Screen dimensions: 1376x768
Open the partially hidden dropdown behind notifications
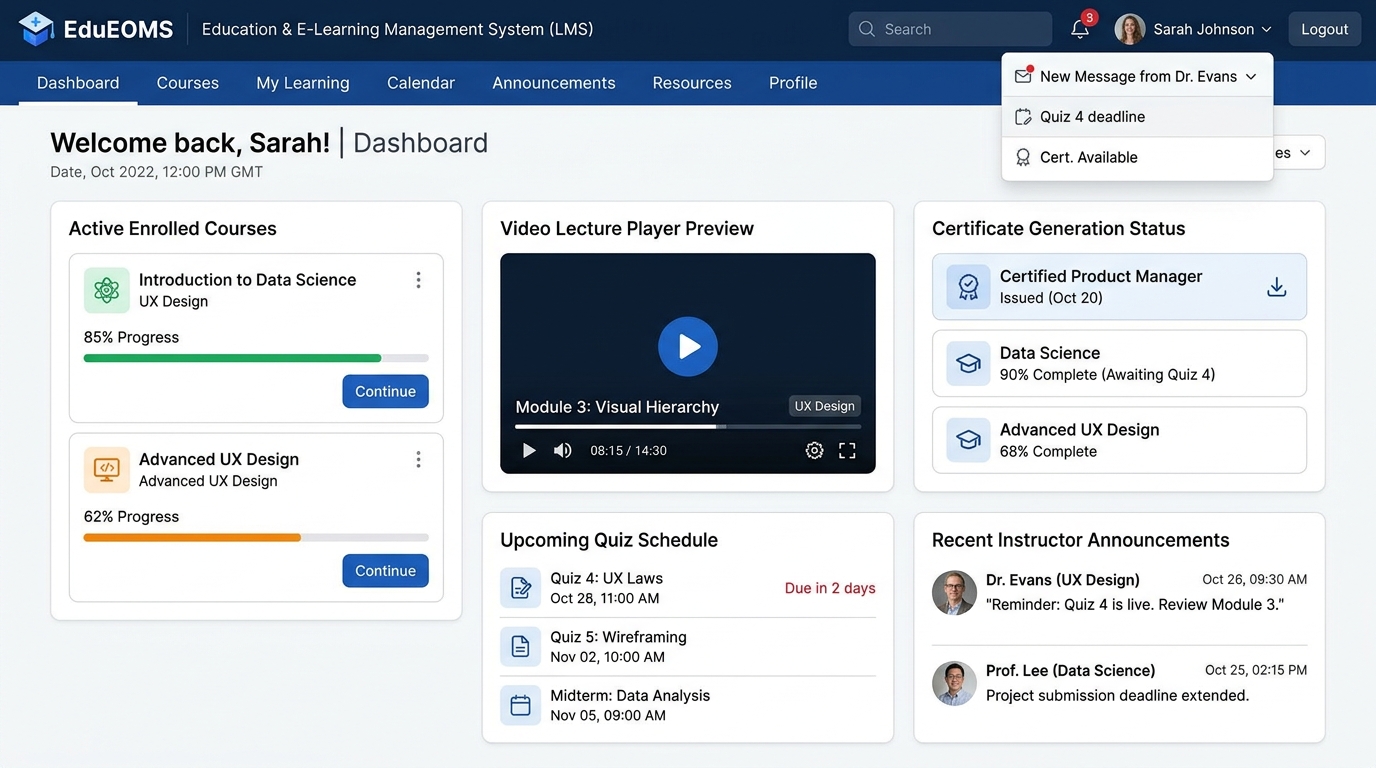click(1299, 153)
